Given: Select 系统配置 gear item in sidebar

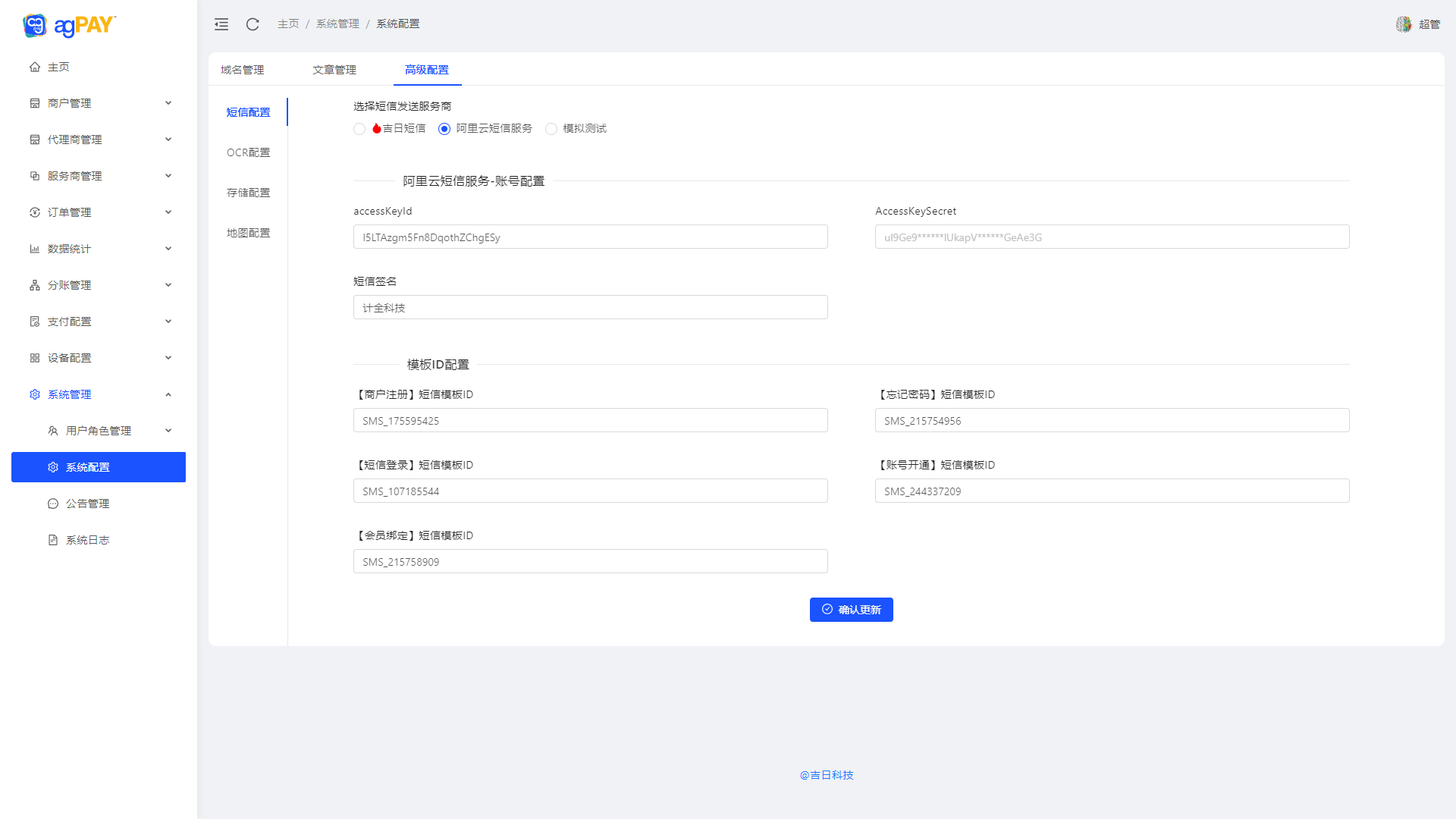Looking at the screenshot, I should pyautogui.click(x=98, y=467).
